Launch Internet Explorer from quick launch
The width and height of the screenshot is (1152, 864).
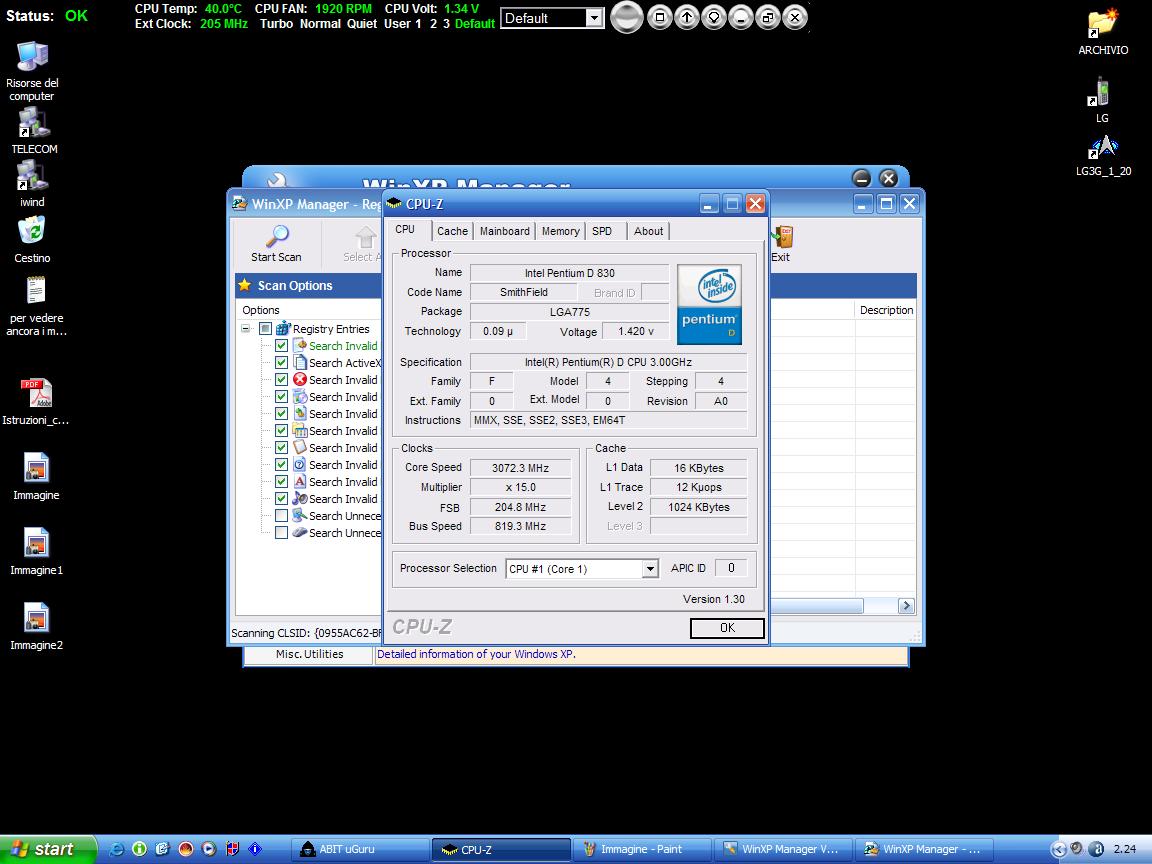(x=117, y=849)
